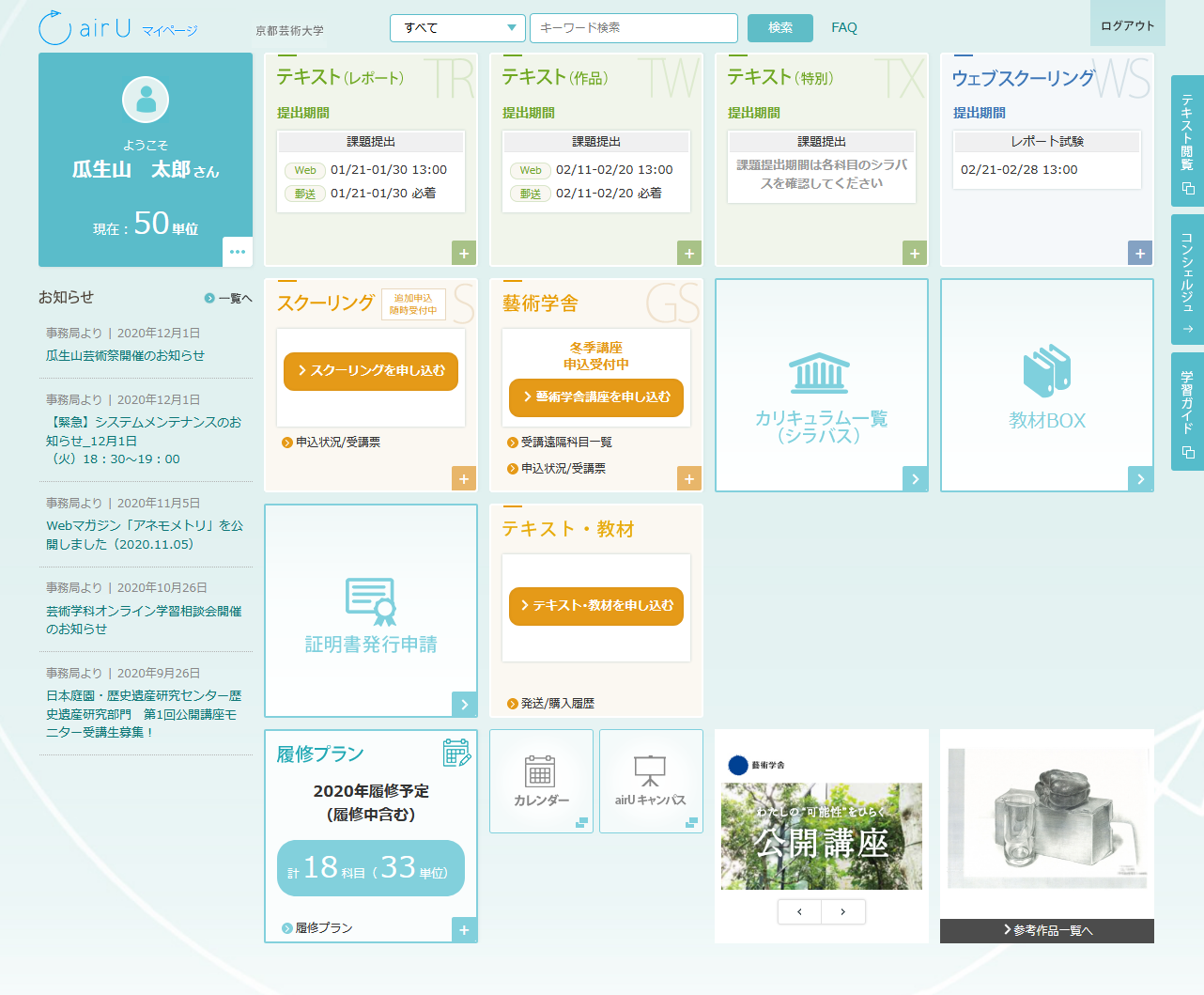The image size is (1204, 995).
Task: Expand the 藝術学舎 card plus icon
Action: 689,479
